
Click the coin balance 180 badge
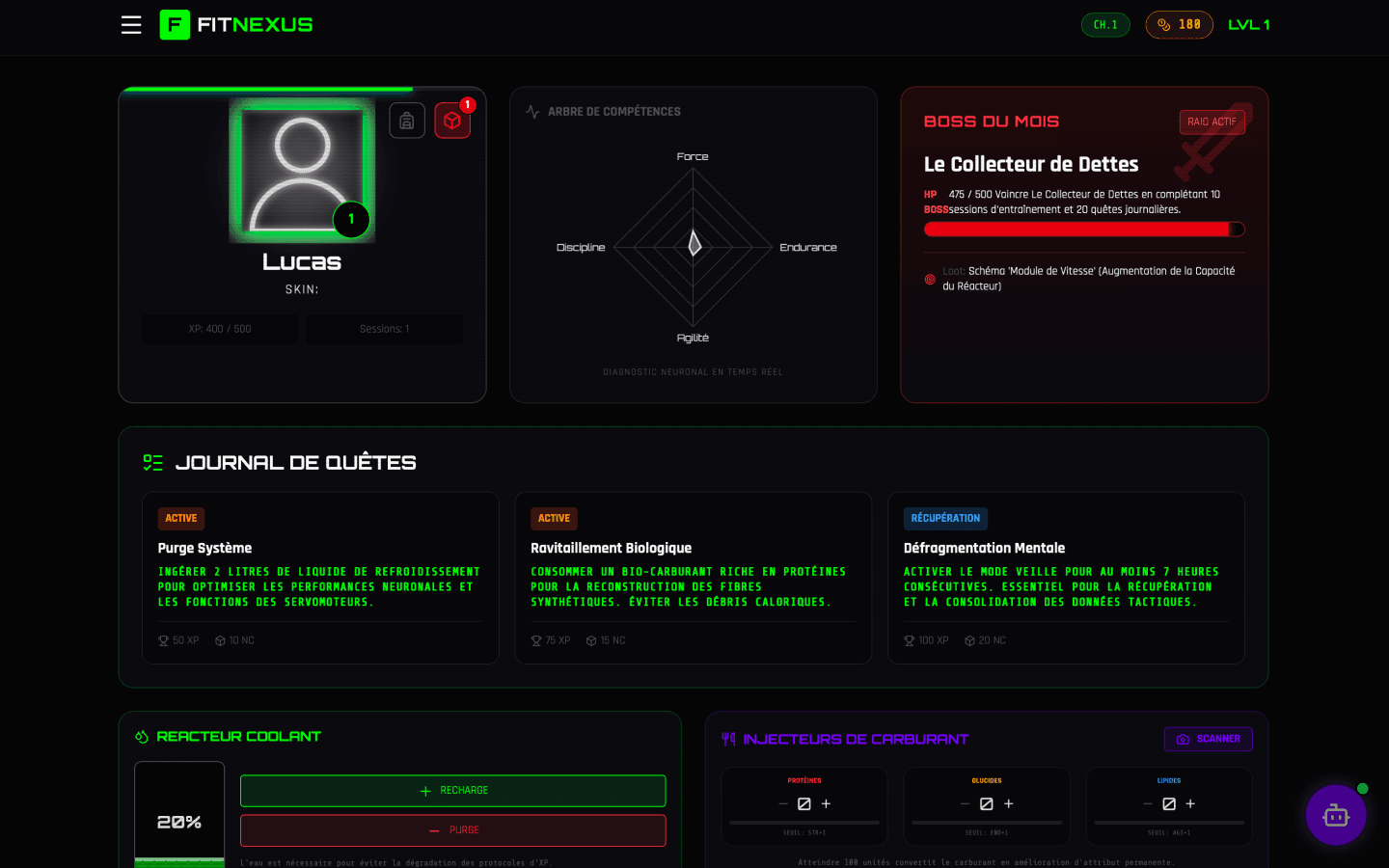pyautogui.click(x=1179, y=25)
